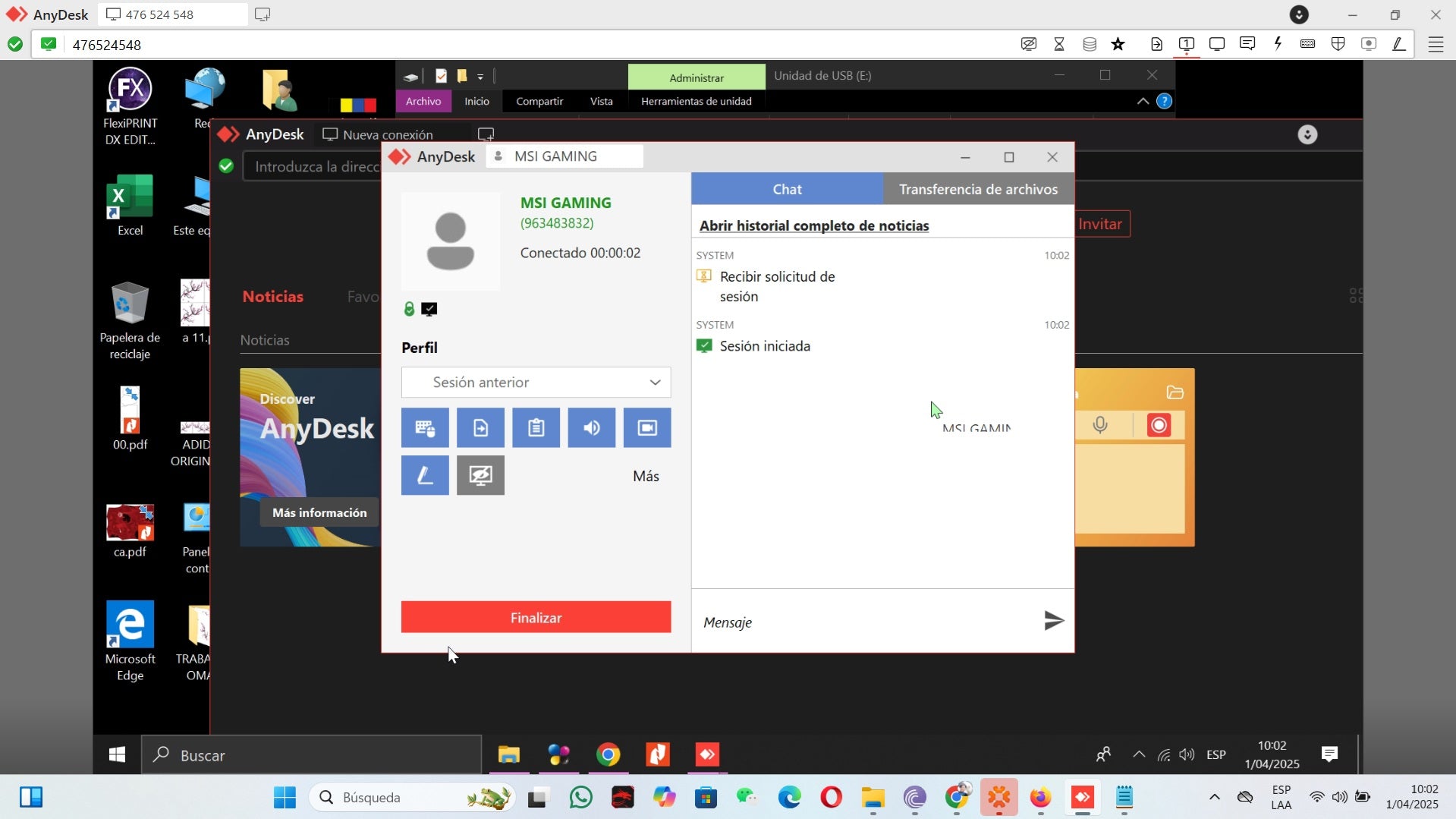
Task: Click Explorer help question mark icon
Action: pos(1164,101)
